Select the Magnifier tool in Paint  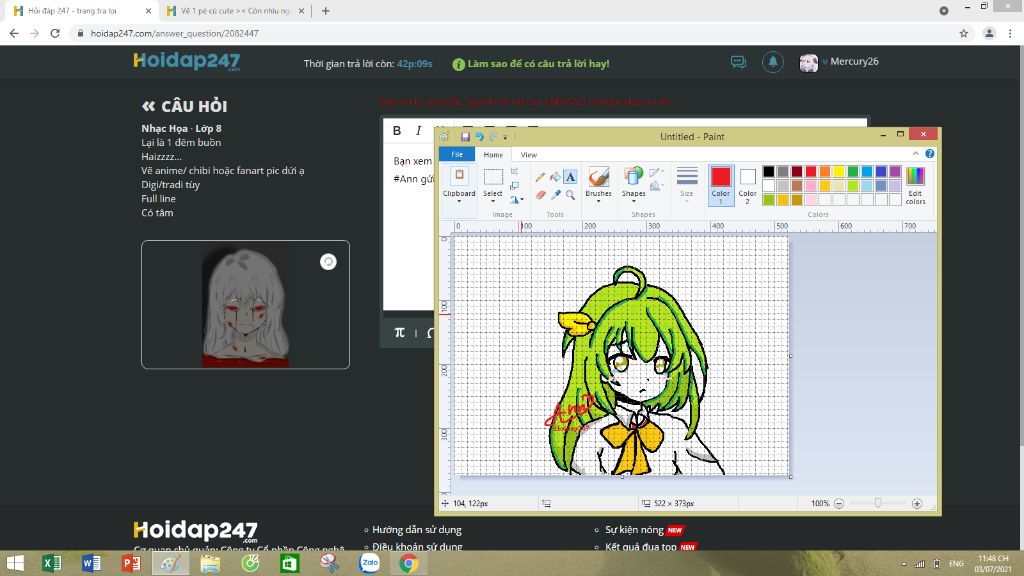[570, 195]
